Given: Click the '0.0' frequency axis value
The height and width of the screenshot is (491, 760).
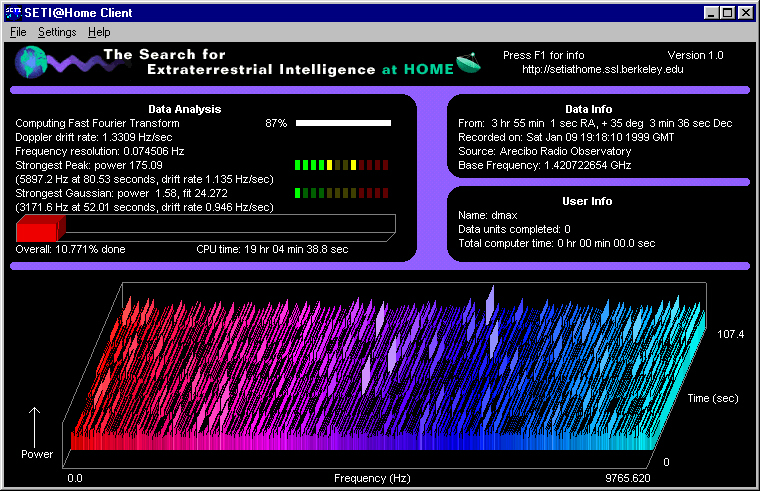Looking at the screenshot, I should coord(75,478).
